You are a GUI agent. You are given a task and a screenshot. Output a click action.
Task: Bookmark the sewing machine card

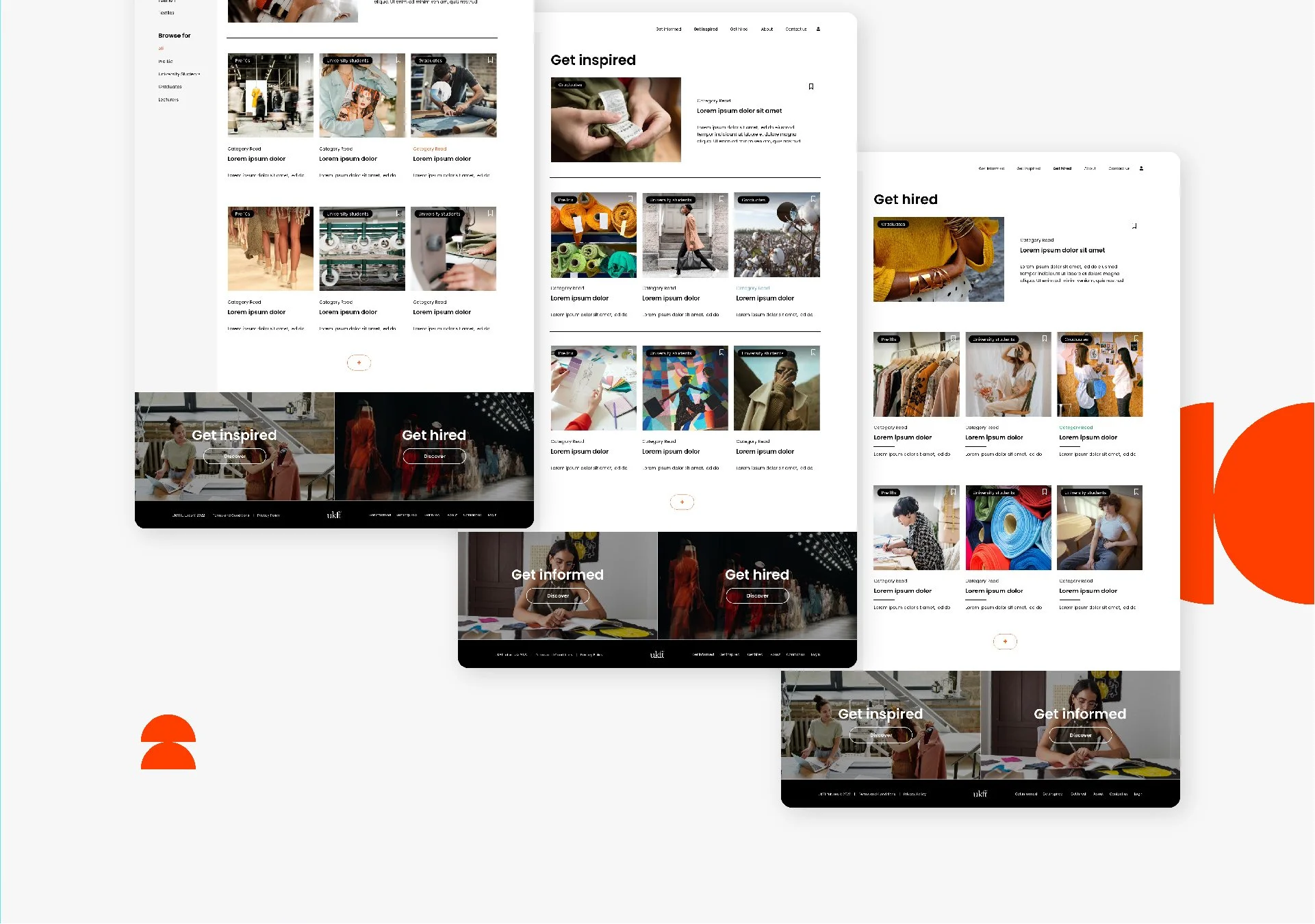point(490,214)
